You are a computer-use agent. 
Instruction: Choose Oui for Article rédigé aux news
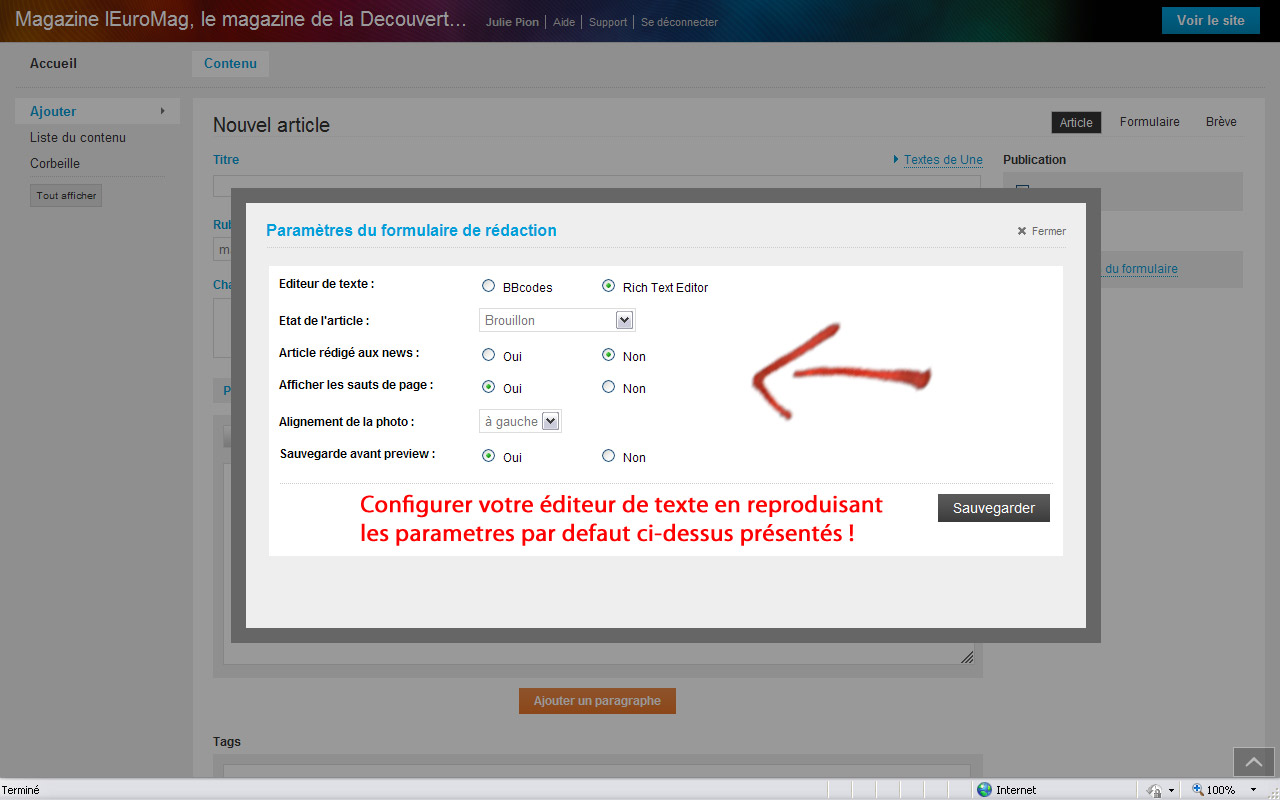488,355
